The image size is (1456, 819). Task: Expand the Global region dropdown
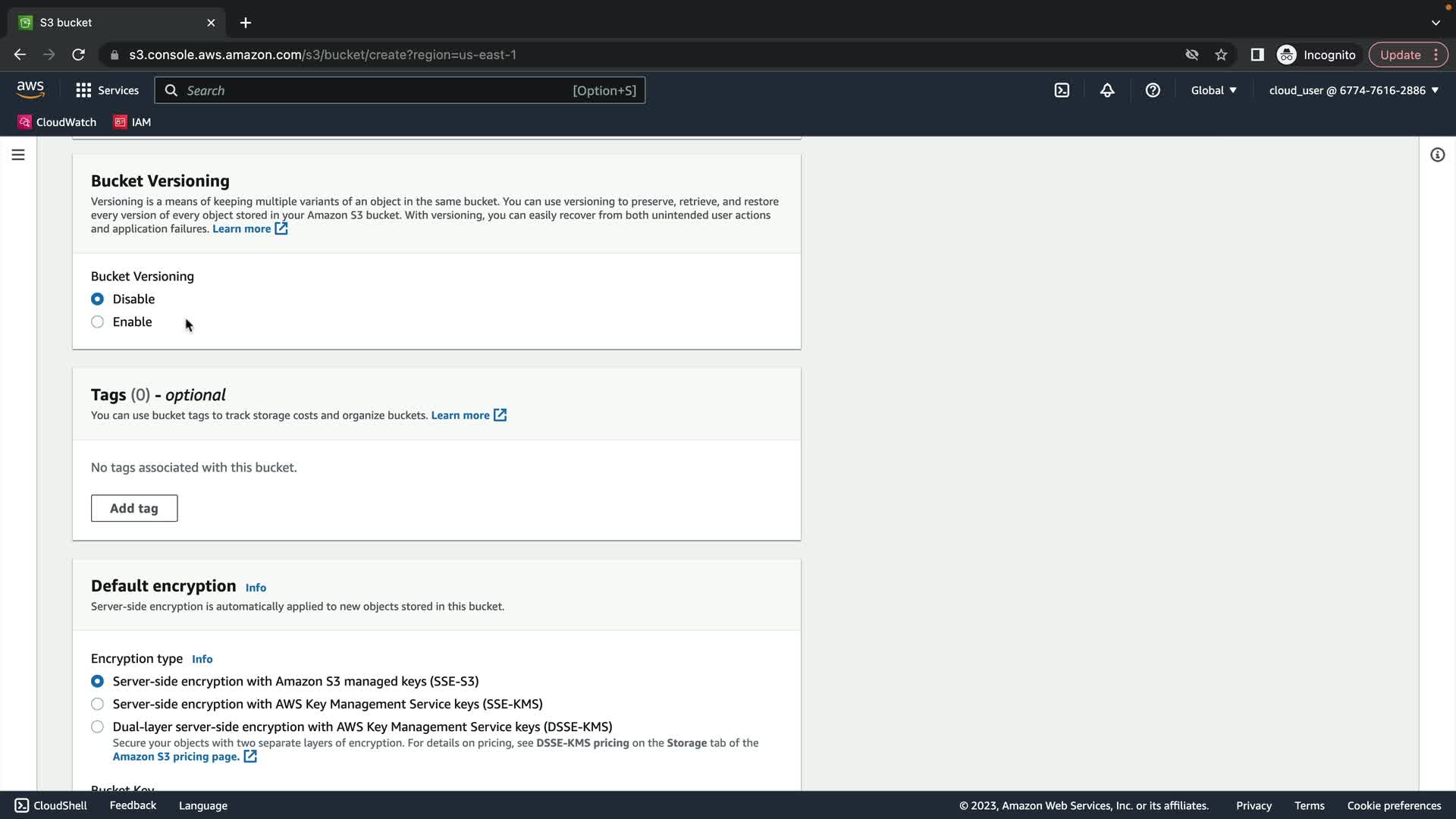tap(1213, 90)
